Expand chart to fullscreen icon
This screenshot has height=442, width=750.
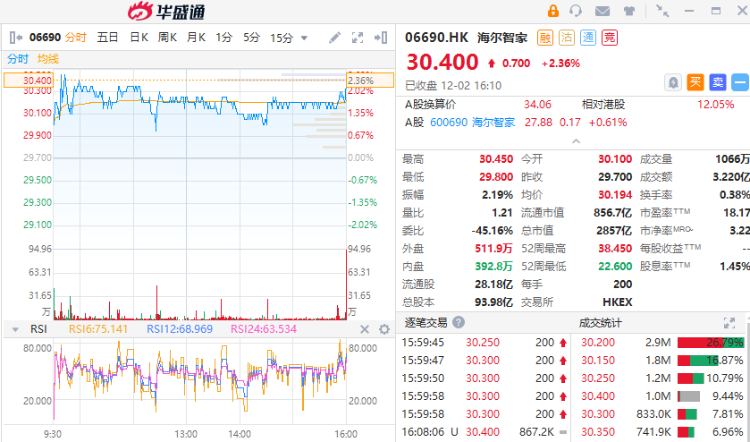click(357, 37)
